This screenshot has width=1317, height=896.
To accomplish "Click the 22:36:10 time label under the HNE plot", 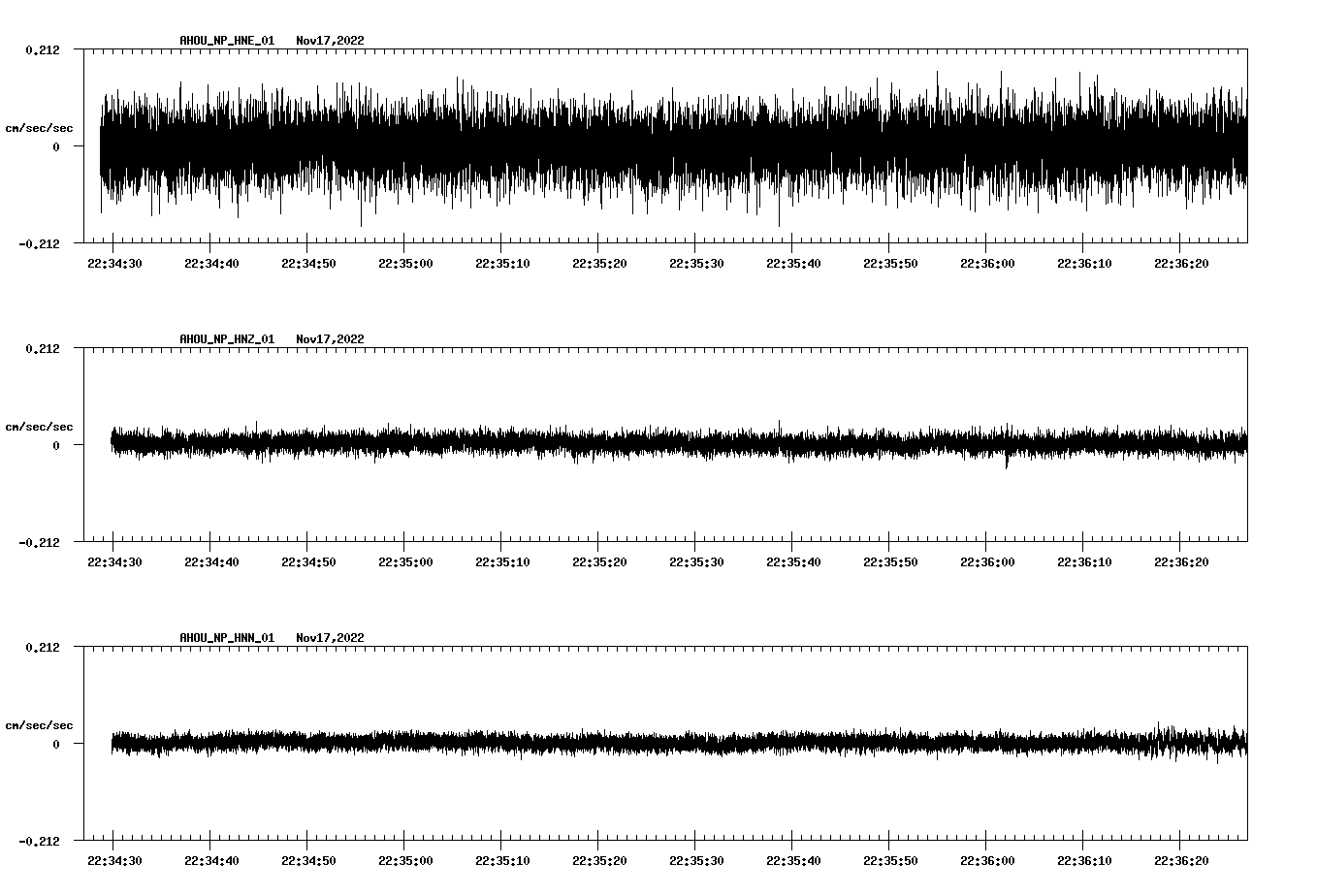I will tap(1084, 264).
